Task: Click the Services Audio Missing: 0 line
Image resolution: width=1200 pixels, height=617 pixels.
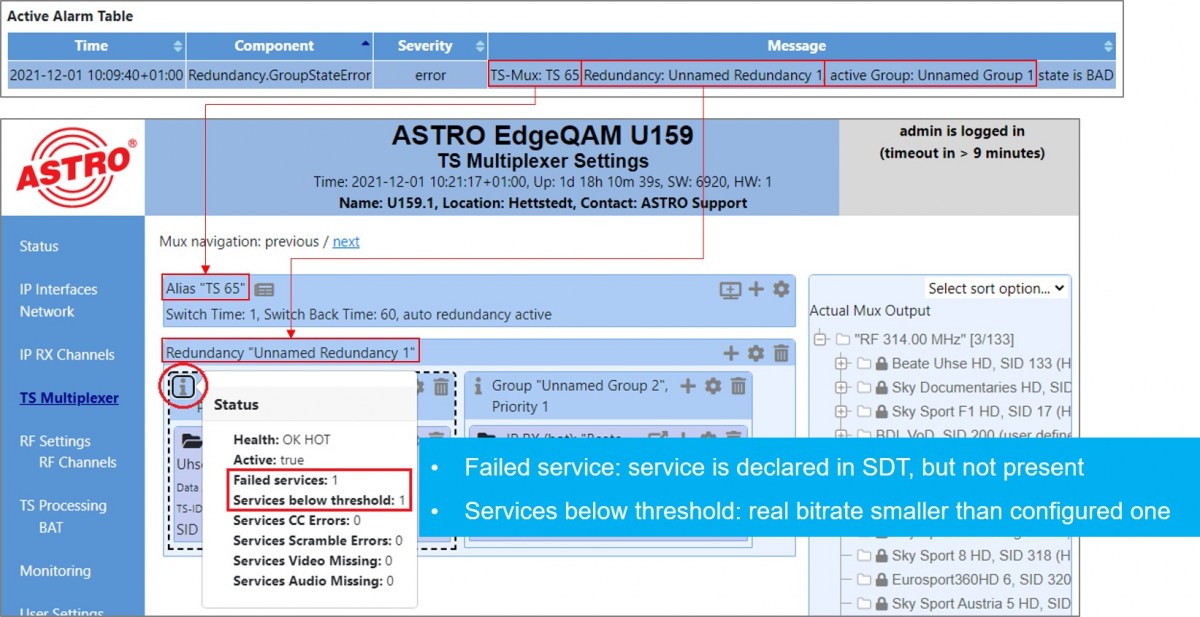Action: [x=313, y=581]
